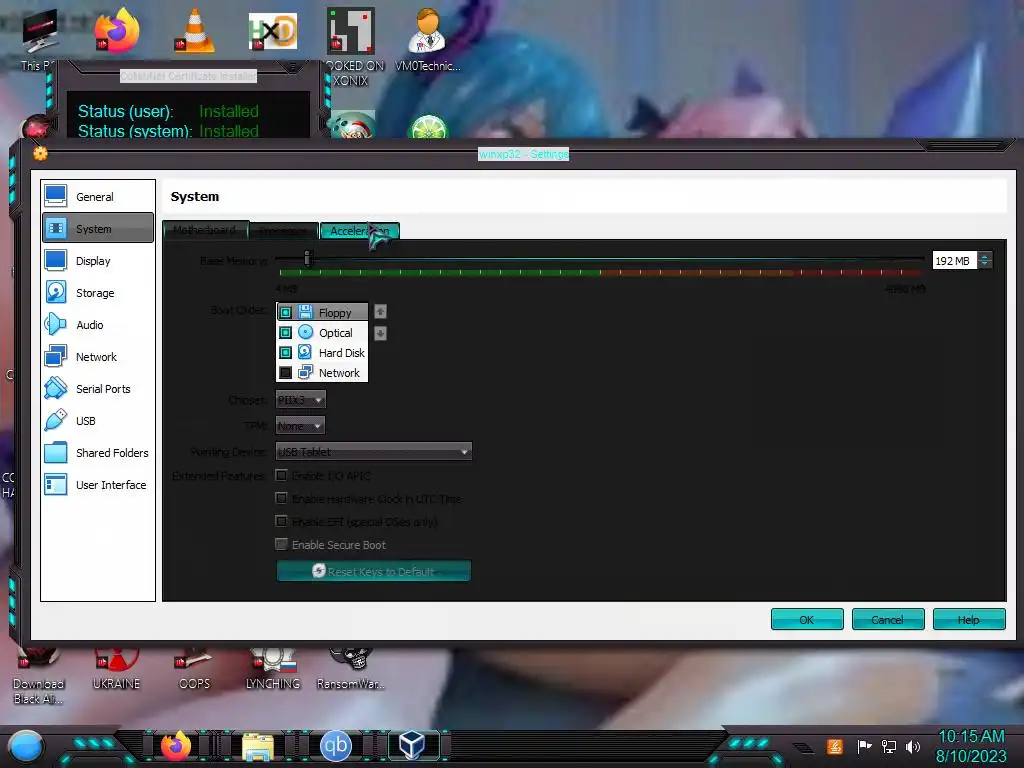Check the Network boot order checkbox

[x=285, y=373]
